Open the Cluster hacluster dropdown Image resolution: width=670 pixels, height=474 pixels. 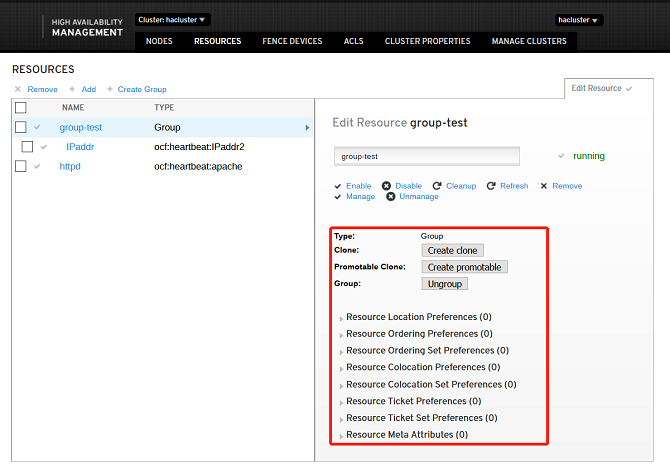[x=172, y=19]
